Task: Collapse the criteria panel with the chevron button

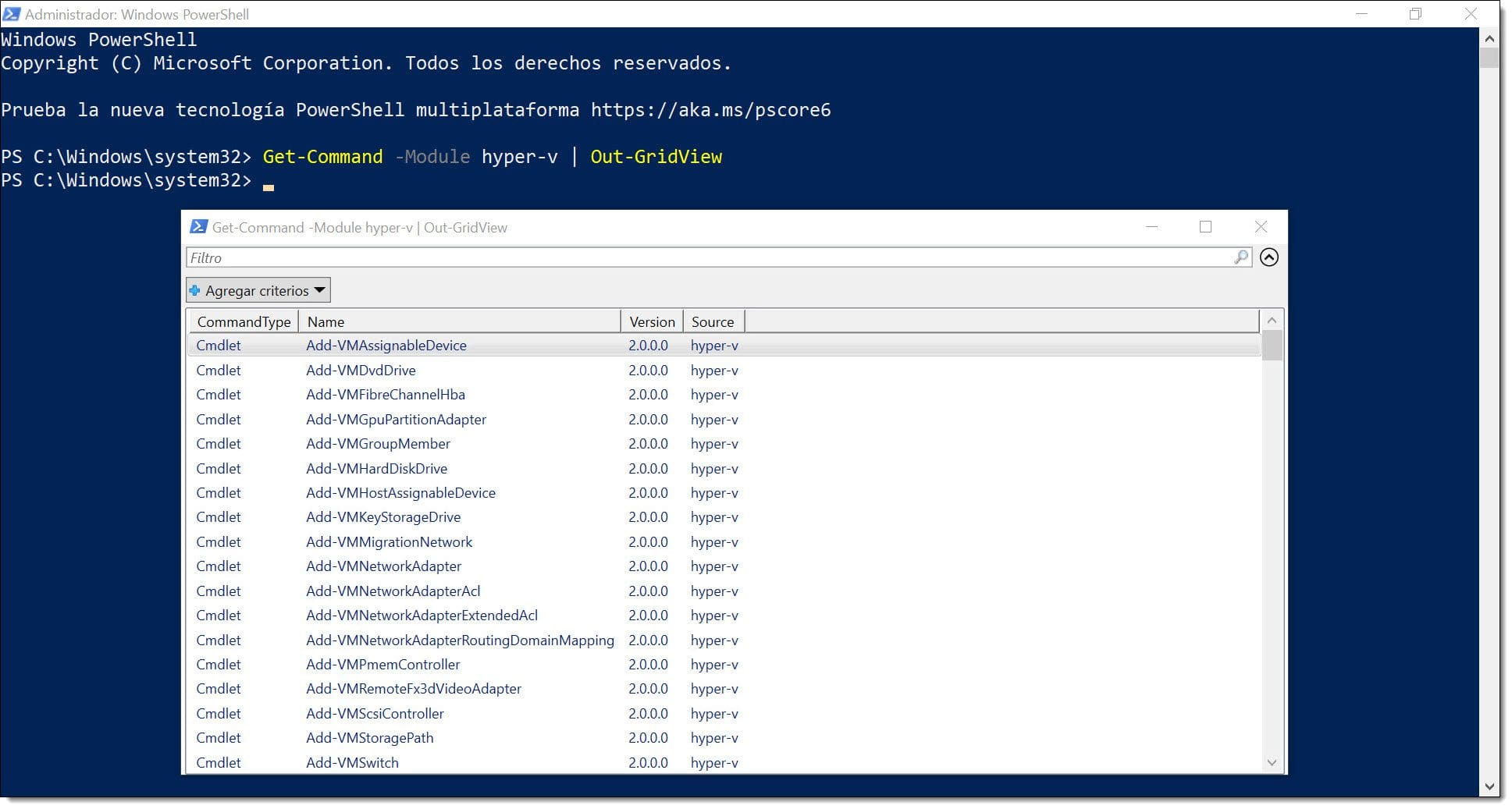Action: [1269, 257]
